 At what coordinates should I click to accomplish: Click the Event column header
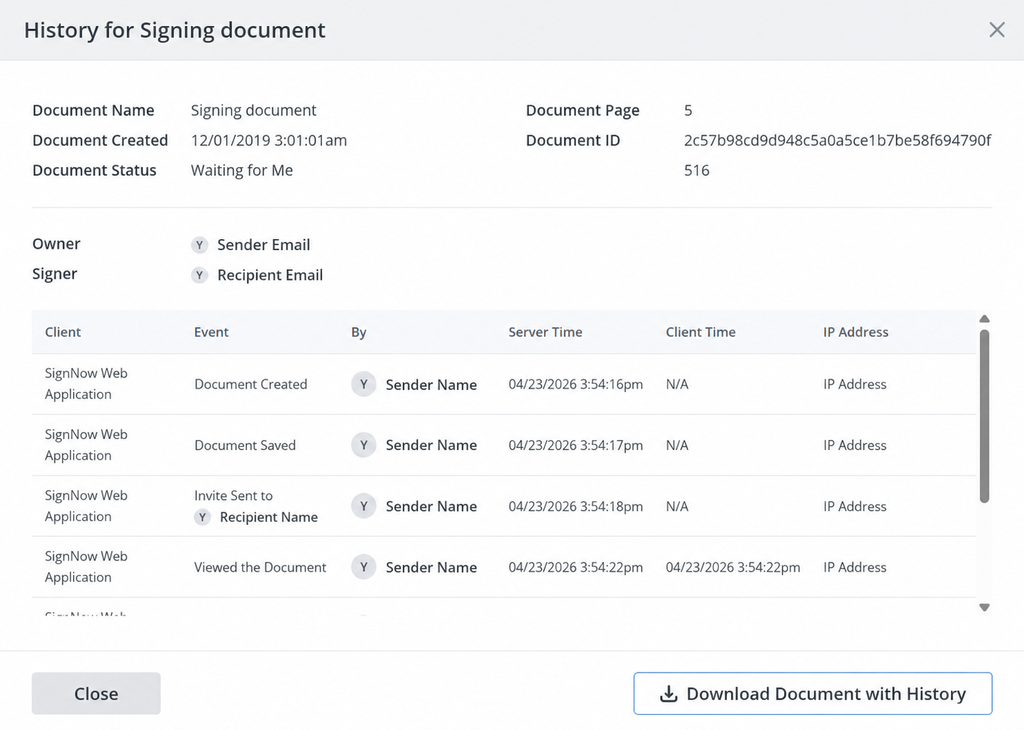[211, 332]
